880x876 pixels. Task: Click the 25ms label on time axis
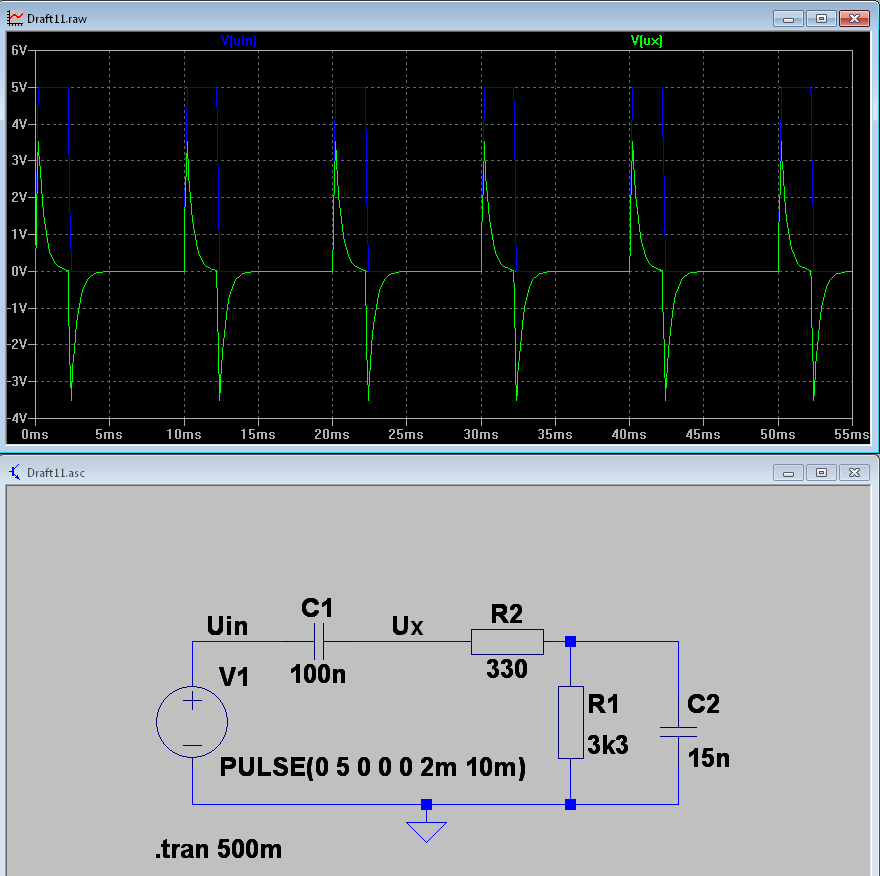point(406,434)
